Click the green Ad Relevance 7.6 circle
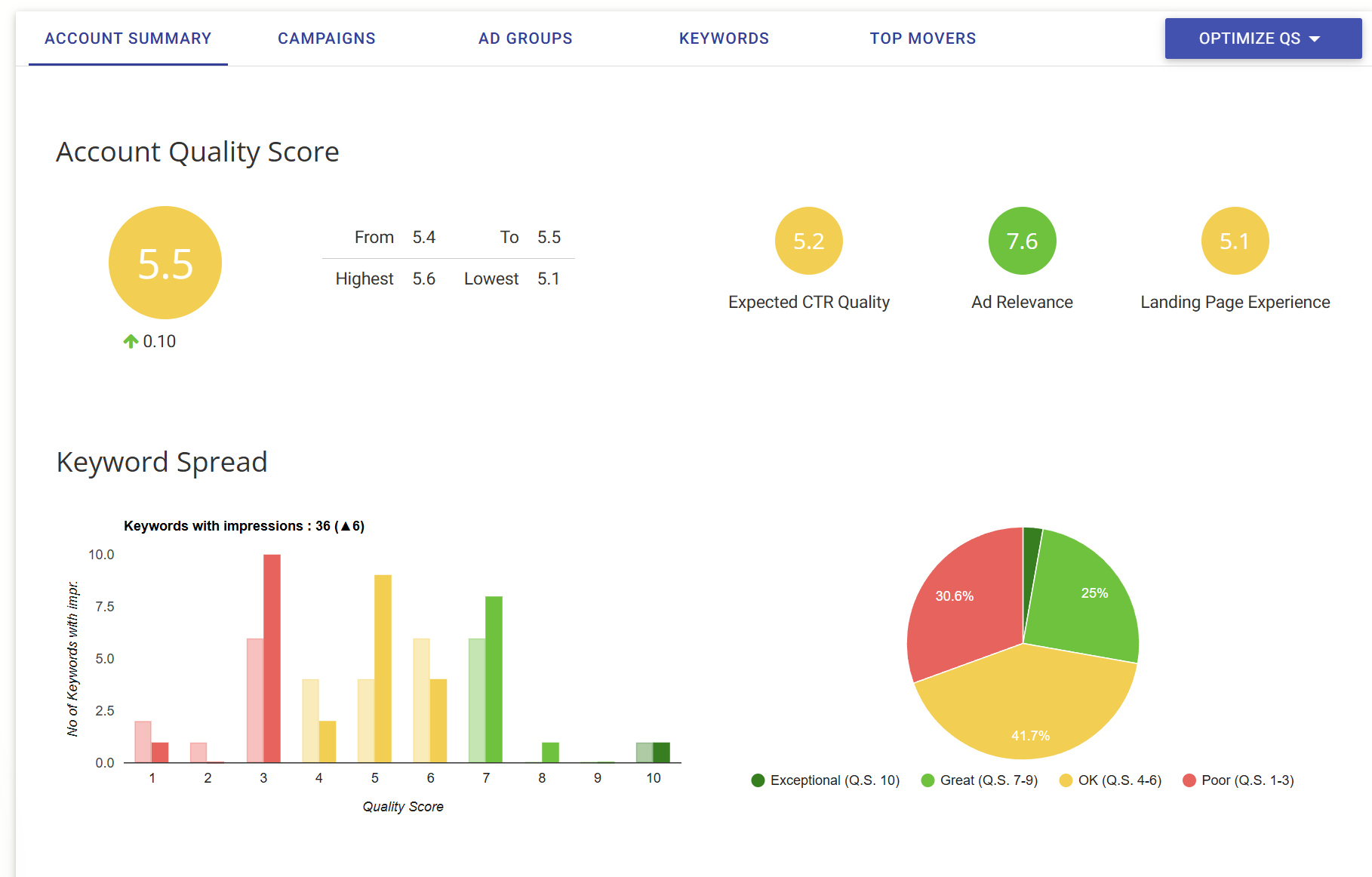The width and height of the screenshot is (1372, 877). [1021, 240]
